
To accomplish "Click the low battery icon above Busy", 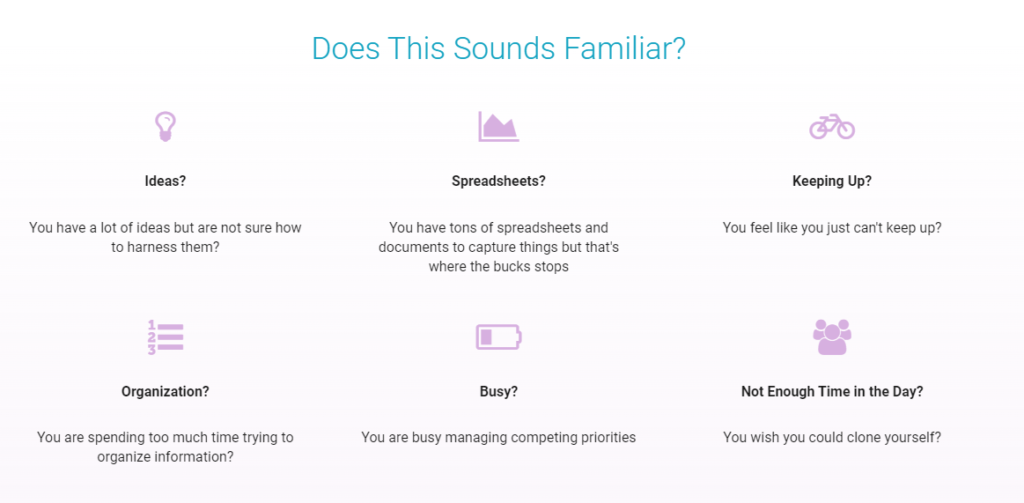I will (498, 337).
